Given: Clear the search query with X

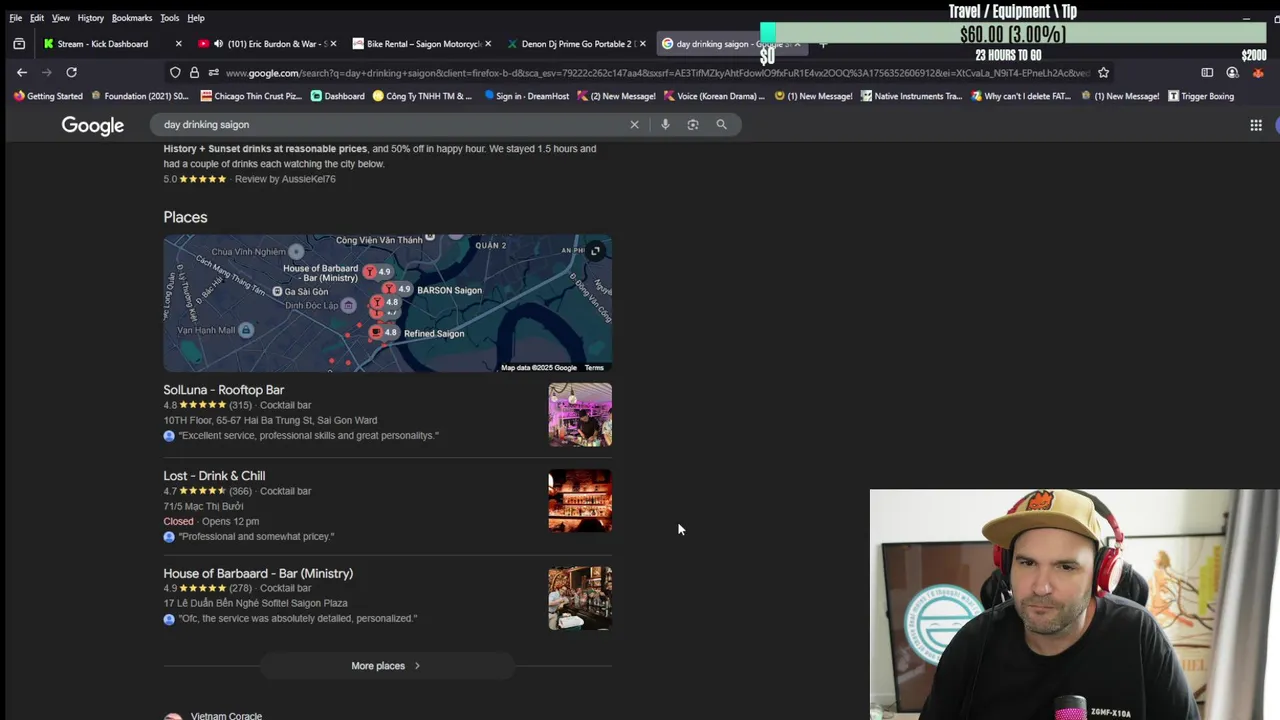Looking at the screenshot, I should coord(634,125).
